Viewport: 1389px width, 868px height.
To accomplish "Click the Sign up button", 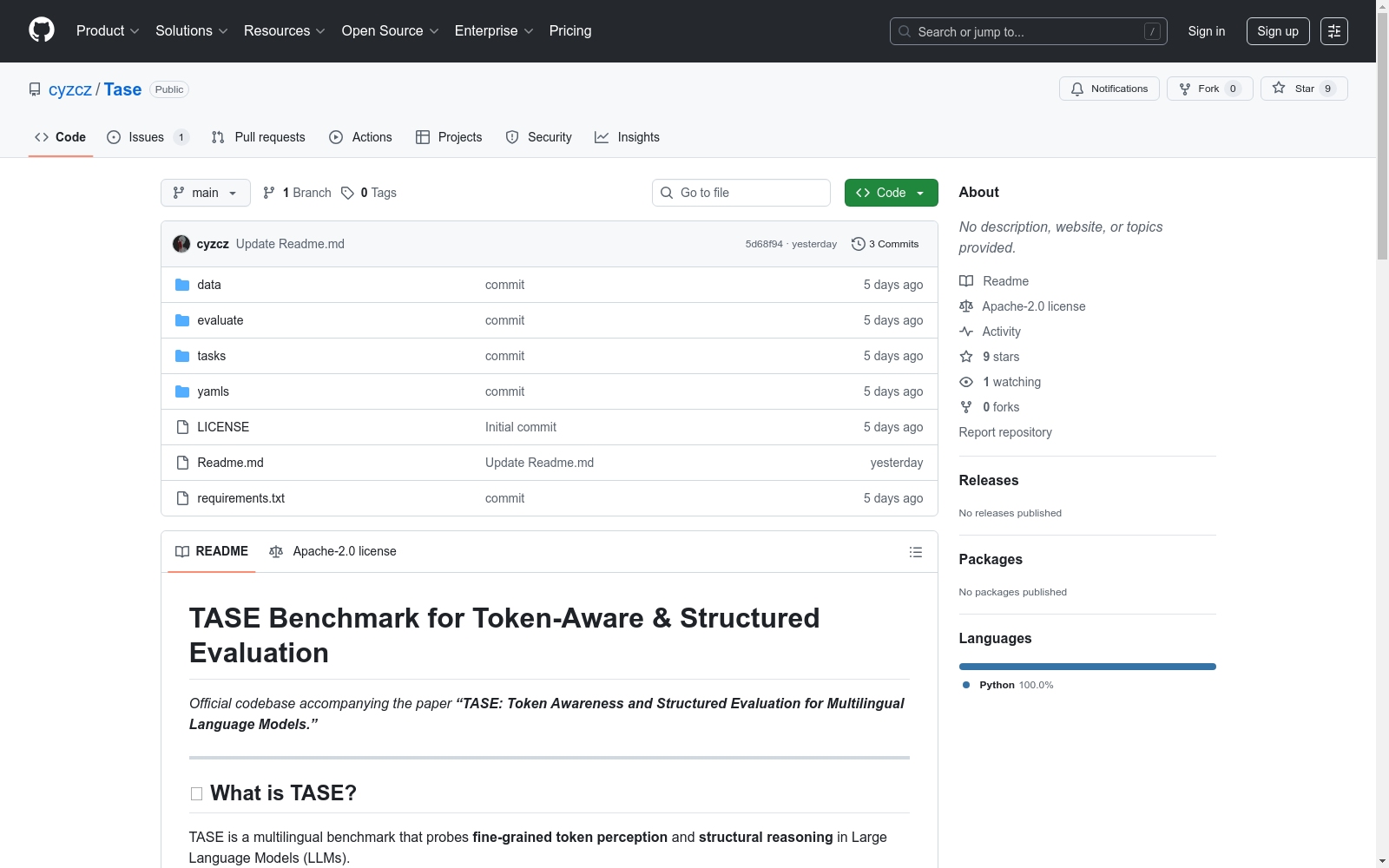I will tap(1278, 31).
